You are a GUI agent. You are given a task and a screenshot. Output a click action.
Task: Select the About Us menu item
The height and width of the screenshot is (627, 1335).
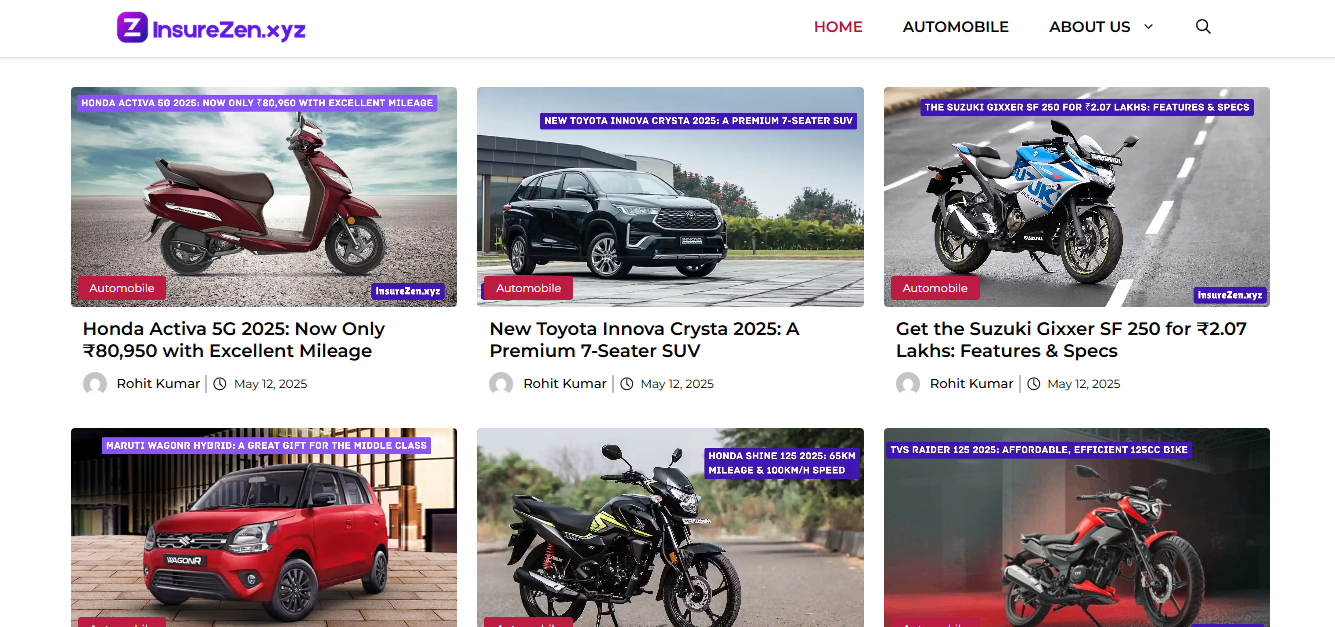click(1089, 27)
